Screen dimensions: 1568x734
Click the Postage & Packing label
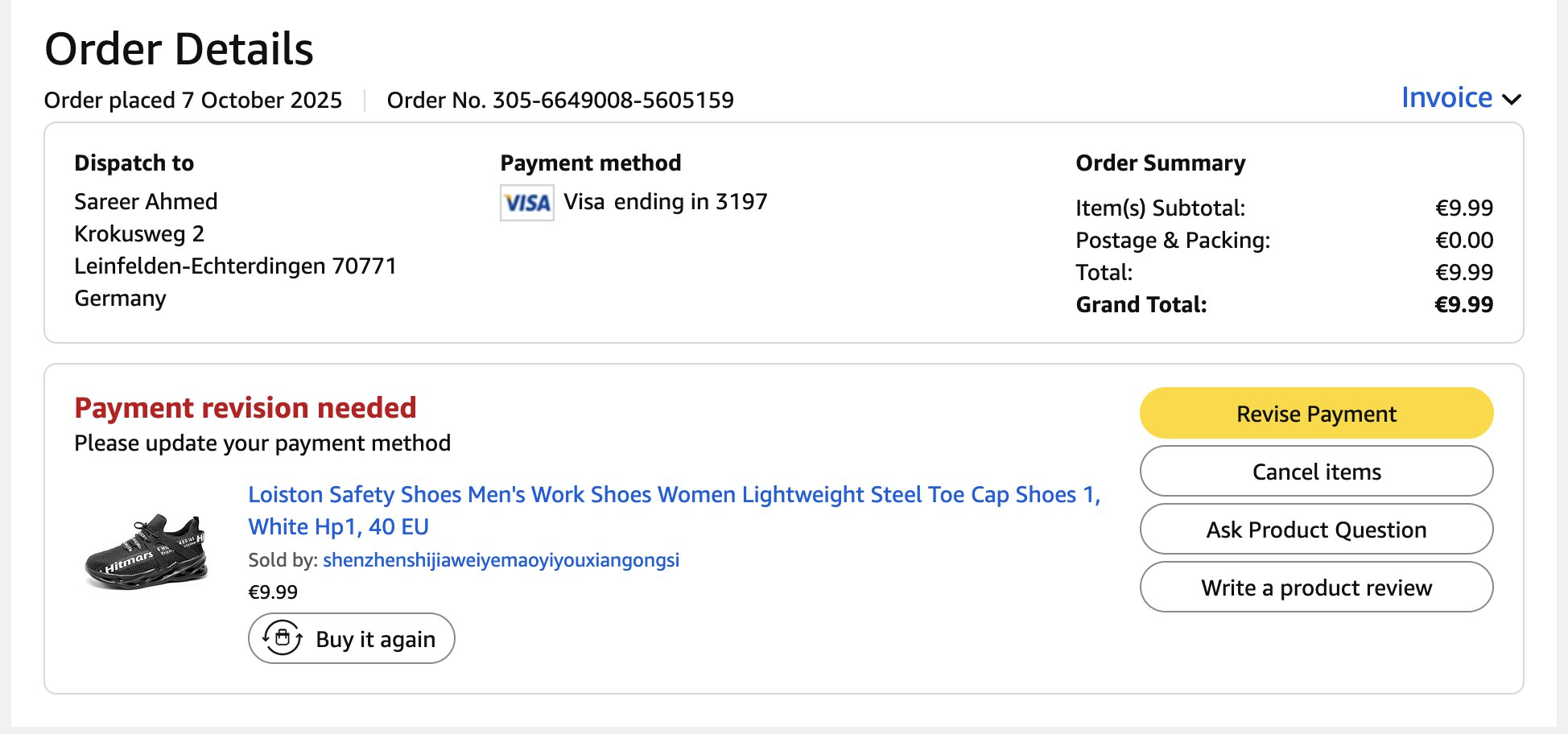point(1173,241)
